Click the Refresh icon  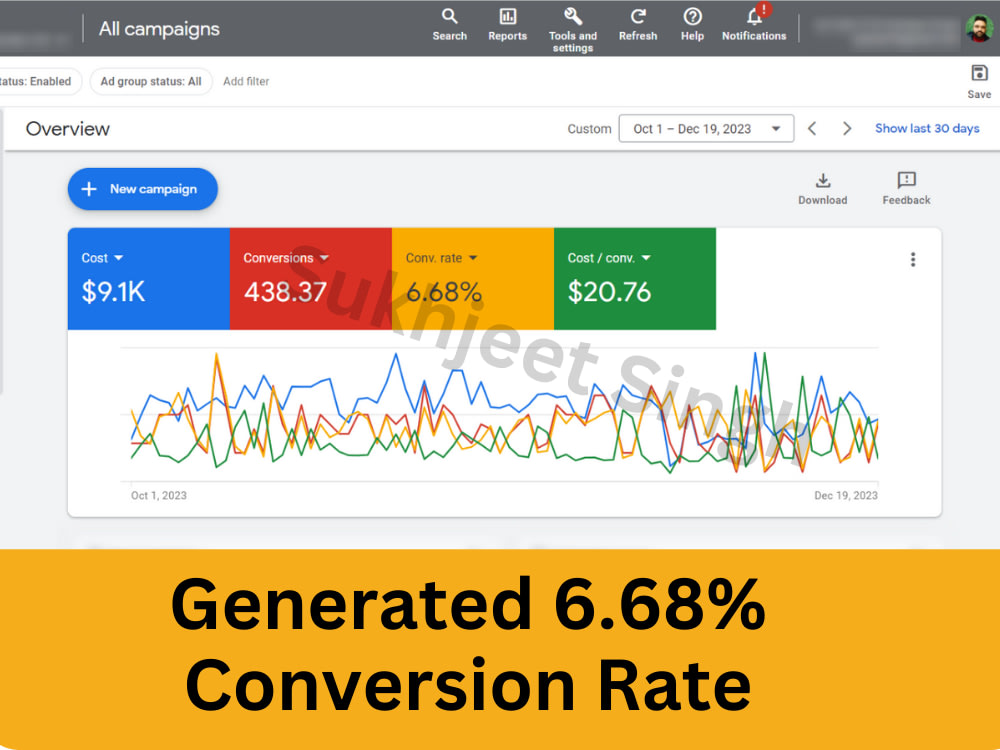638,26
